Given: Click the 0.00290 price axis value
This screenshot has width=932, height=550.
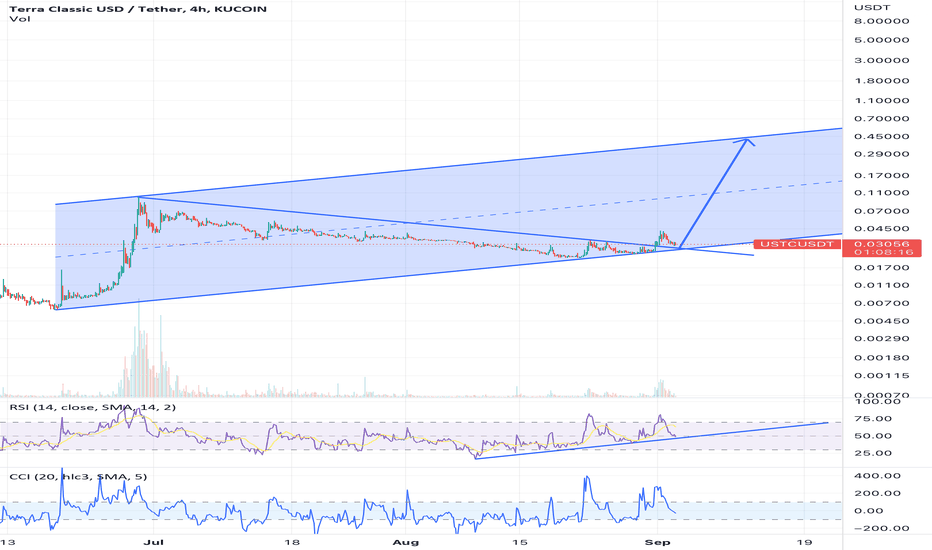Looking at the screenshot, I should coord(881,338).
